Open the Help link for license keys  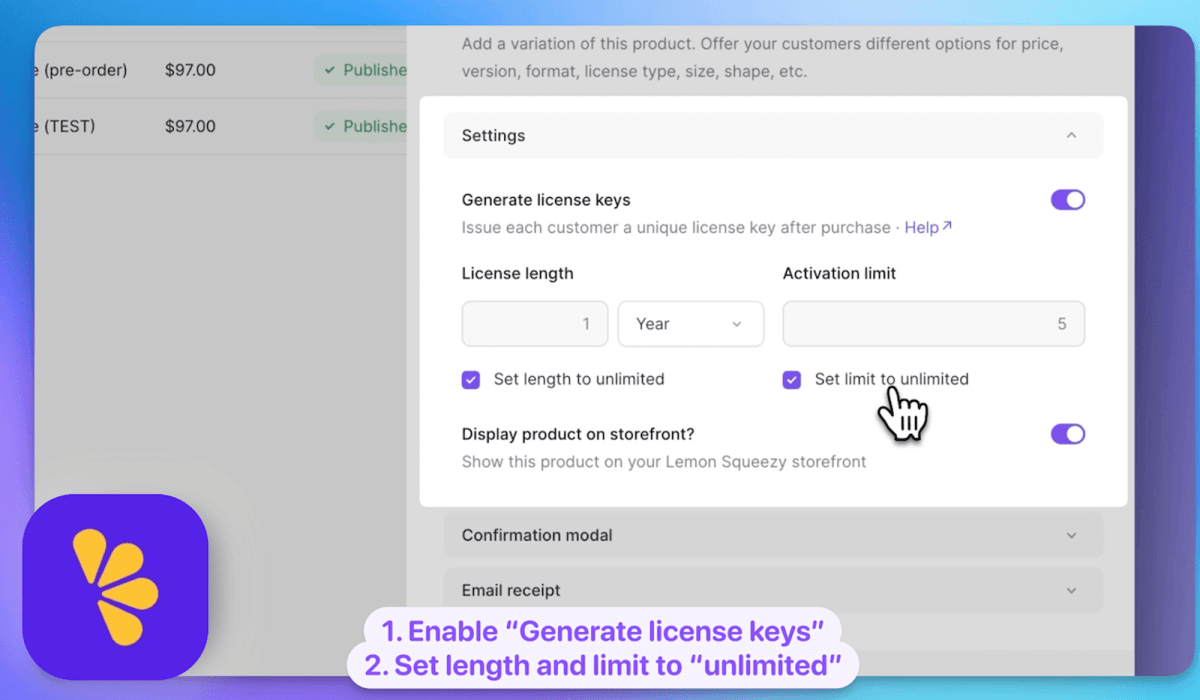pyautogui.click(x=927, y=228)
